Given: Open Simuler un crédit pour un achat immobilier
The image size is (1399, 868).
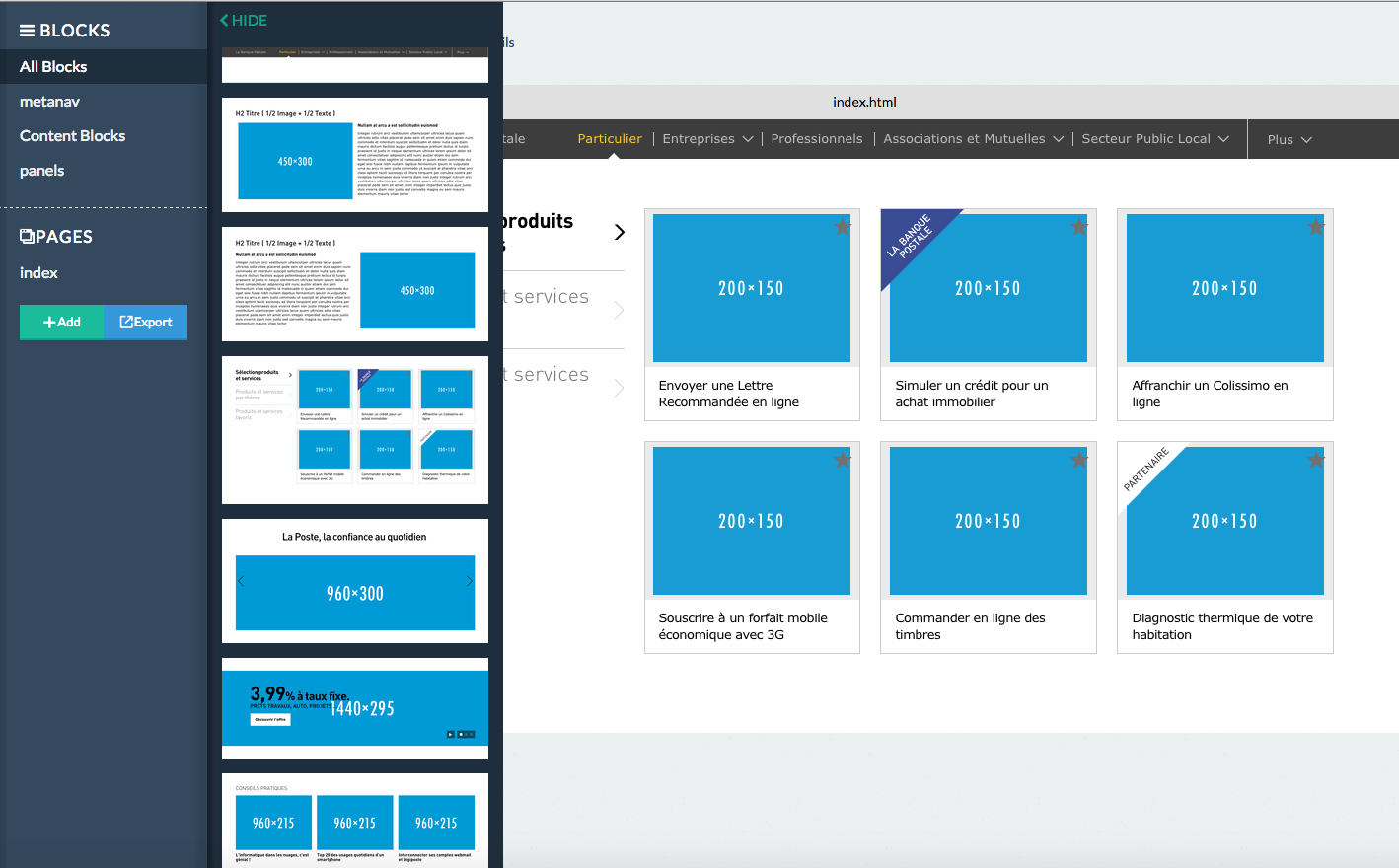Looking at the screenshot, I should tap(972, 394).
